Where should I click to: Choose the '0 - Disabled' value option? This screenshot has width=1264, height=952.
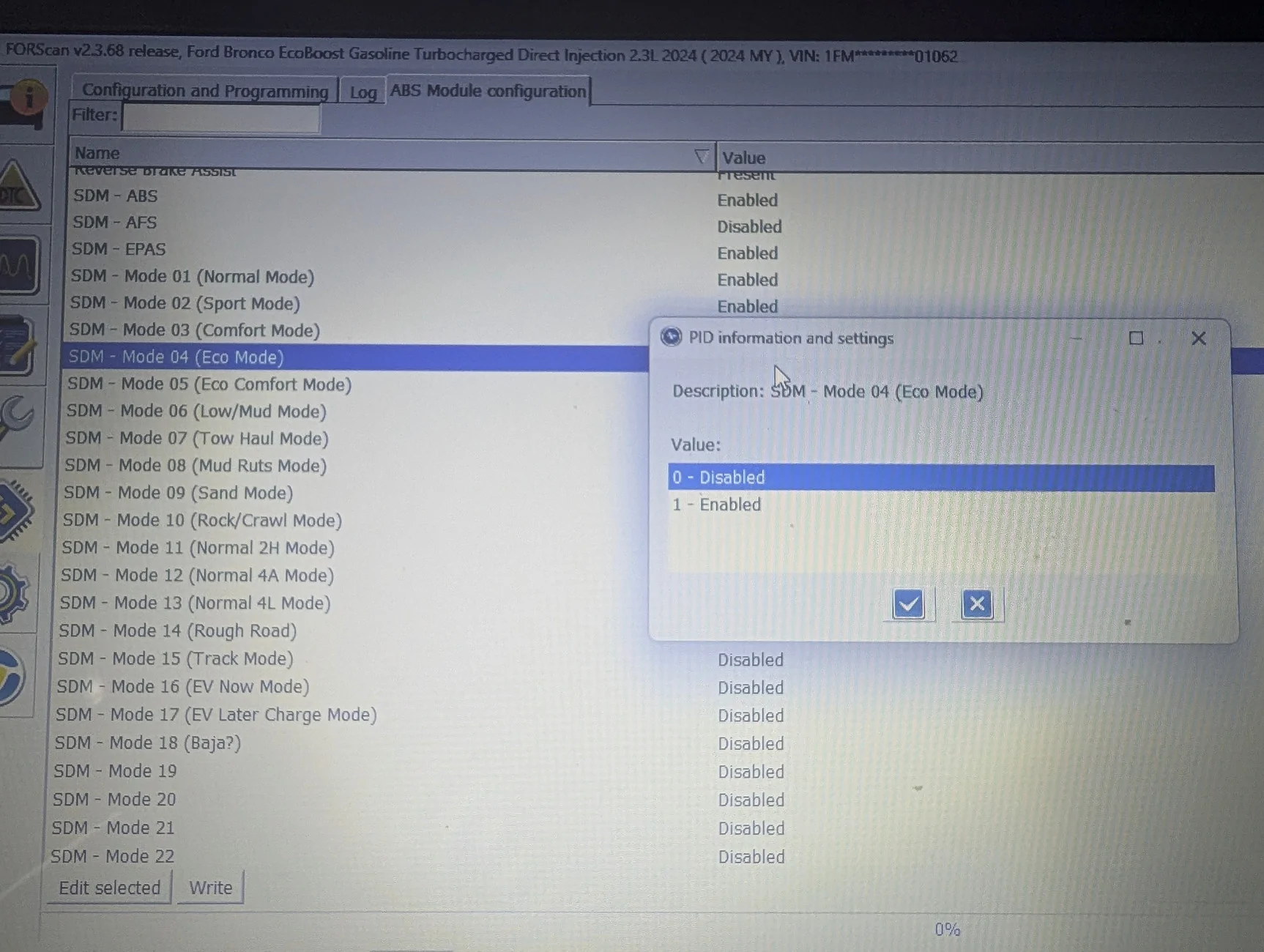coord(941,477)
